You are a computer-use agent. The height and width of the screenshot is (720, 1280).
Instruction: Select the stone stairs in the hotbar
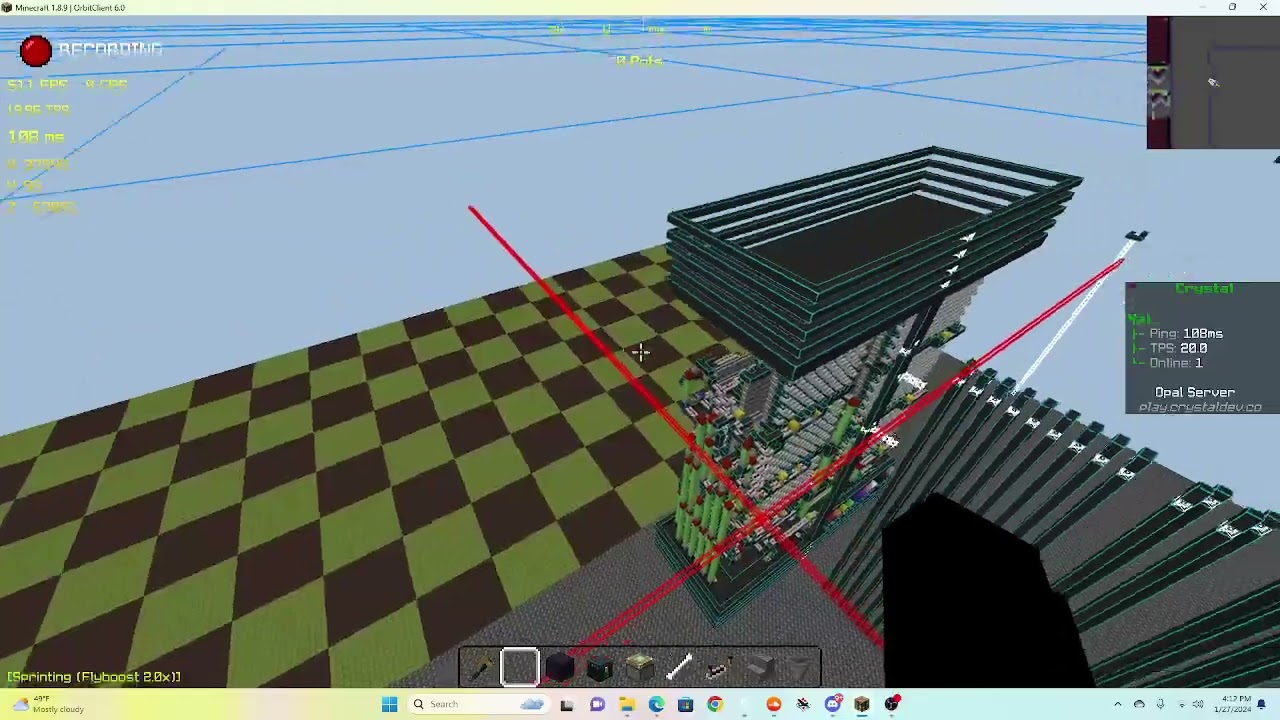pyautogui.click(x=760, y=668)
